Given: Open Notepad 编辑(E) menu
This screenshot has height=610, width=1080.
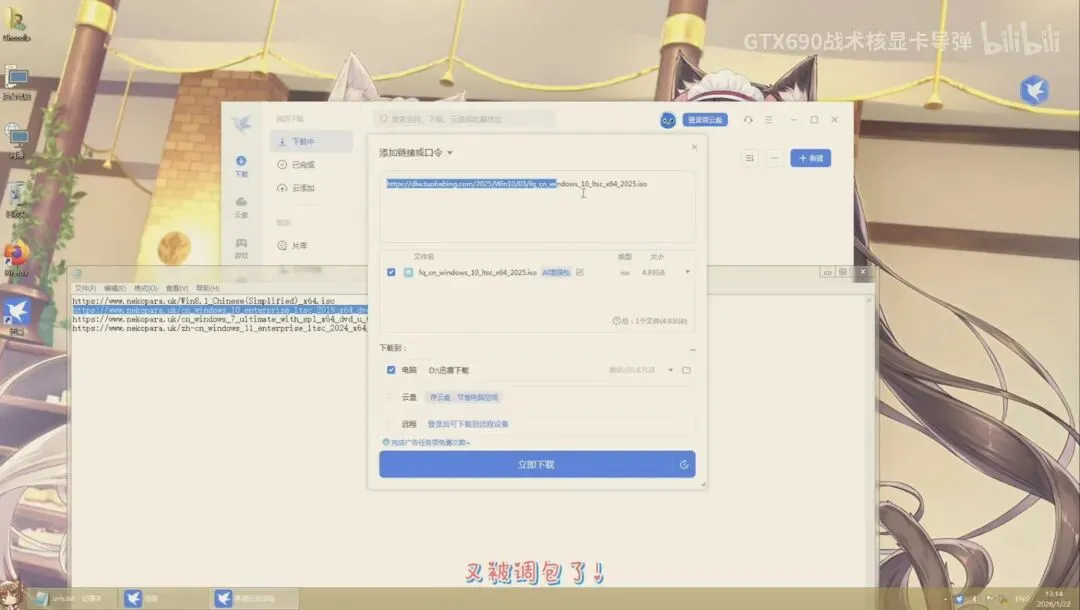Looking at the screenshot, I should (x=115, y=288).
